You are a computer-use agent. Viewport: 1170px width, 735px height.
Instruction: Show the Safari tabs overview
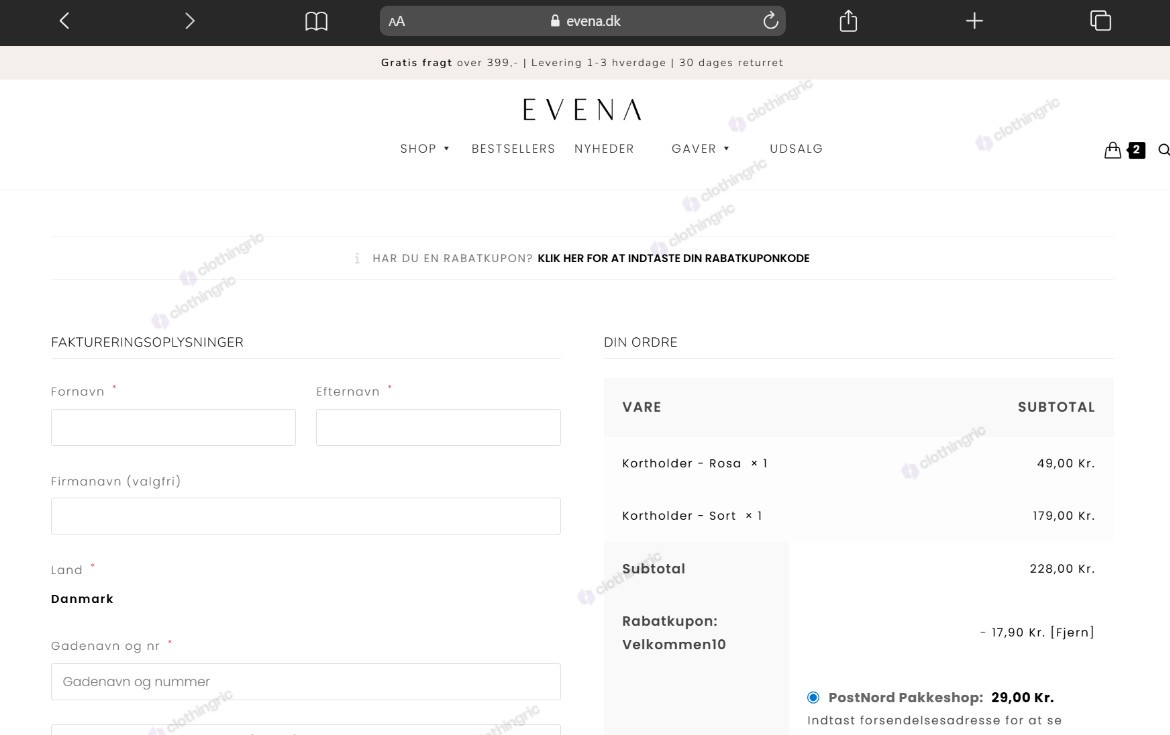1101,21
